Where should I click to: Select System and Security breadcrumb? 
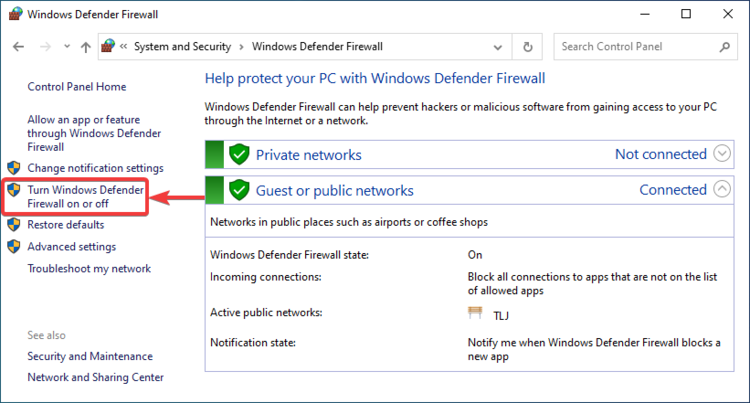182,46
